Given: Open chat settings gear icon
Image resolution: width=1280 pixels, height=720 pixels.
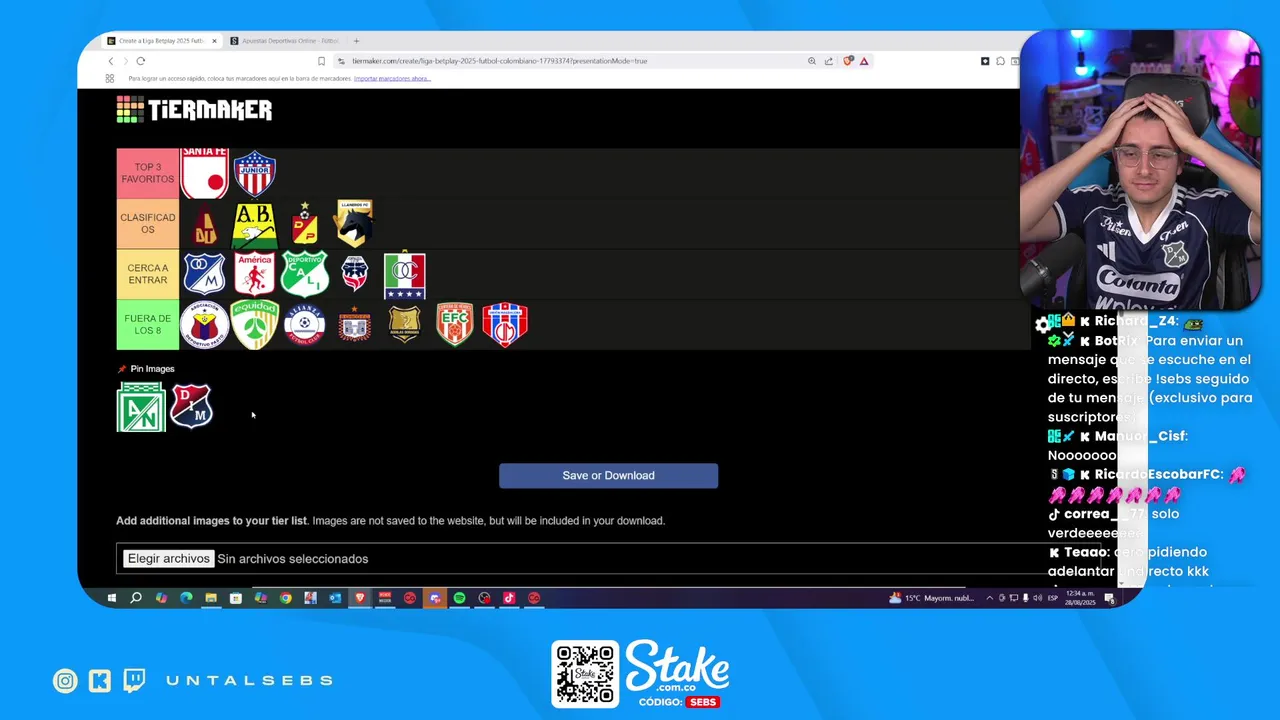Looking at the screenshot, I should click(1042, 324).
